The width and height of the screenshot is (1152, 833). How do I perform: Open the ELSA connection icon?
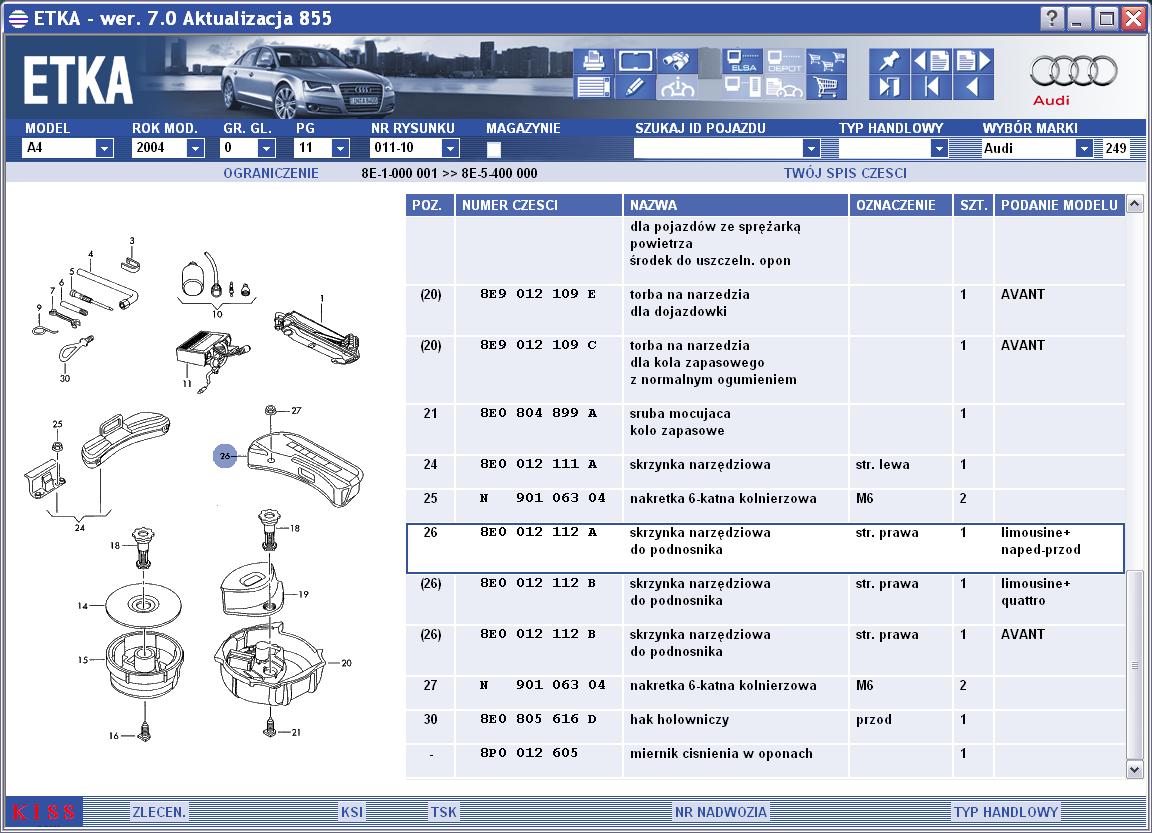(x=742, y=61)
